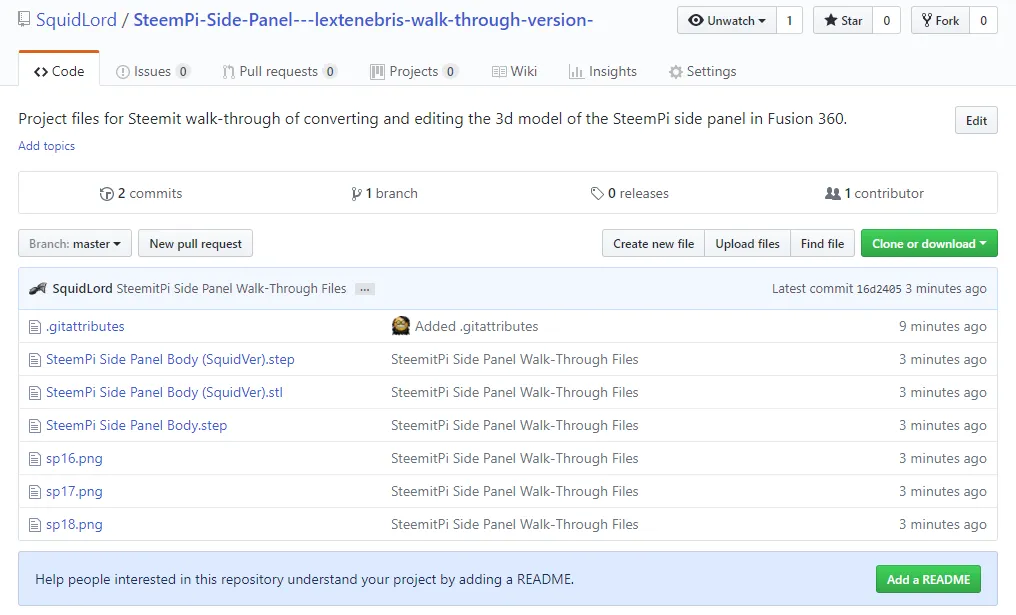1016x615 pixels.
Task: Click the fork count beside Fork
Action: (x=984, y=20)
